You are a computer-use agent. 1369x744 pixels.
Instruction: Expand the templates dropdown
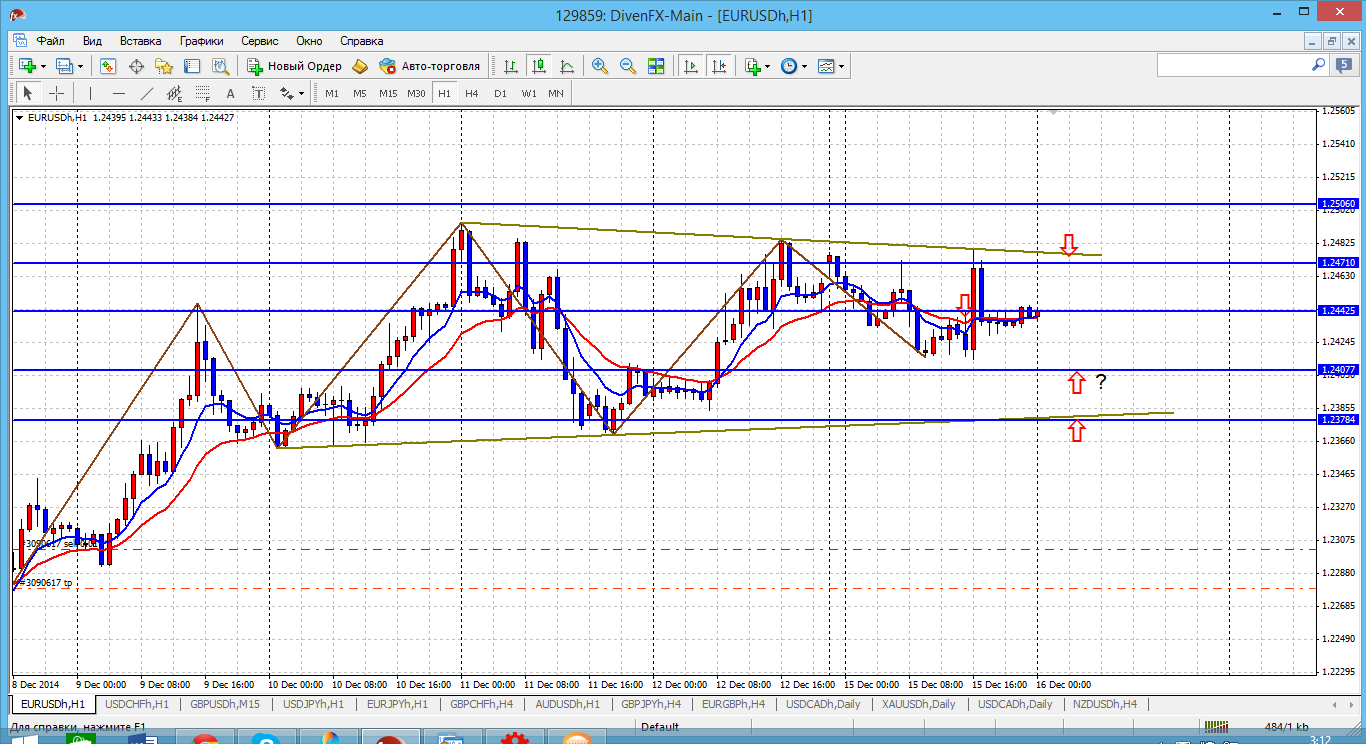tap(842, 66)
